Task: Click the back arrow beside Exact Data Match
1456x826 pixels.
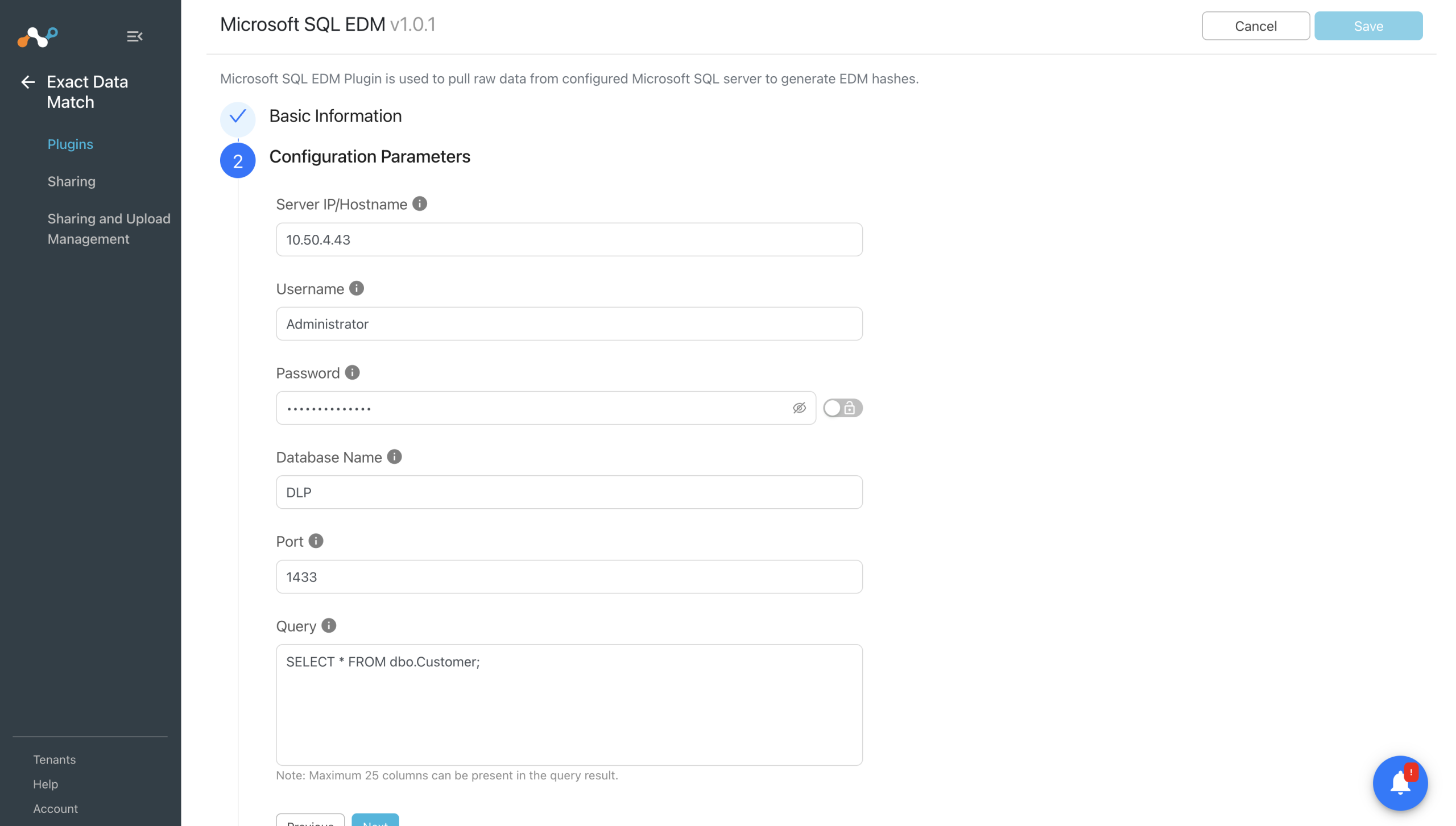Action: pos(27,82)
